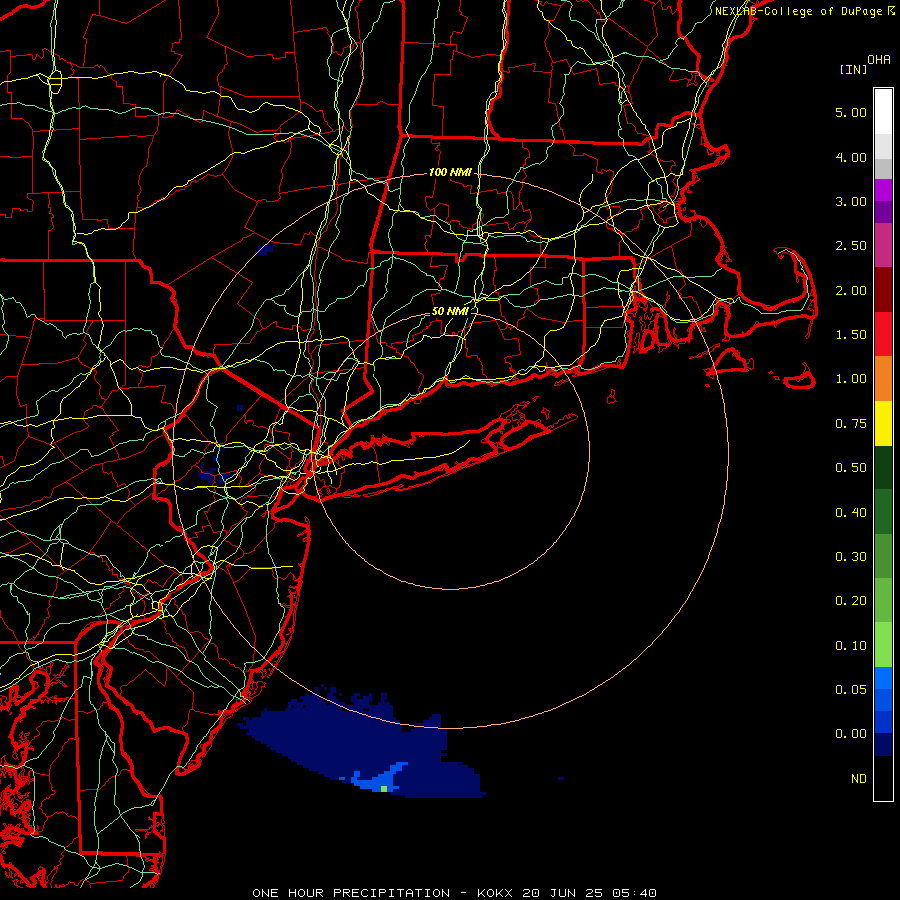Click the 0.75 legend value
Screen dimensions: 900x900
click(851, 424)
